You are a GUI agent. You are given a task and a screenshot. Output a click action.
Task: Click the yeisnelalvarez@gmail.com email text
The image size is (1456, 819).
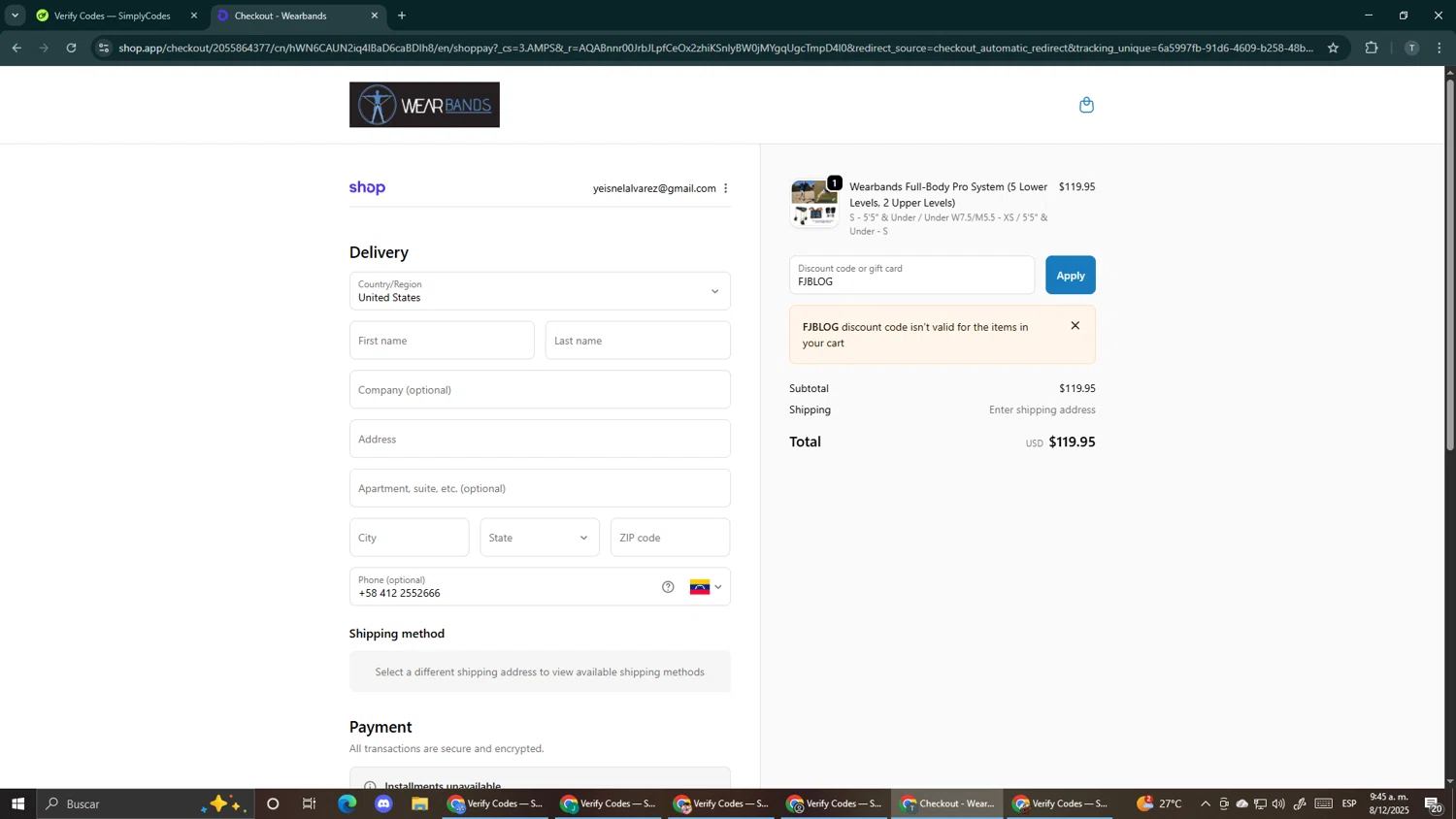coord(654,188)
